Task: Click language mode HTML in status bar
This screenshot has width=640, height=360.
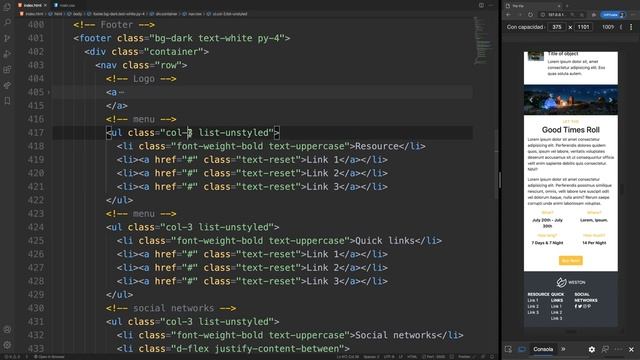Action: click(x=412, y=357)
